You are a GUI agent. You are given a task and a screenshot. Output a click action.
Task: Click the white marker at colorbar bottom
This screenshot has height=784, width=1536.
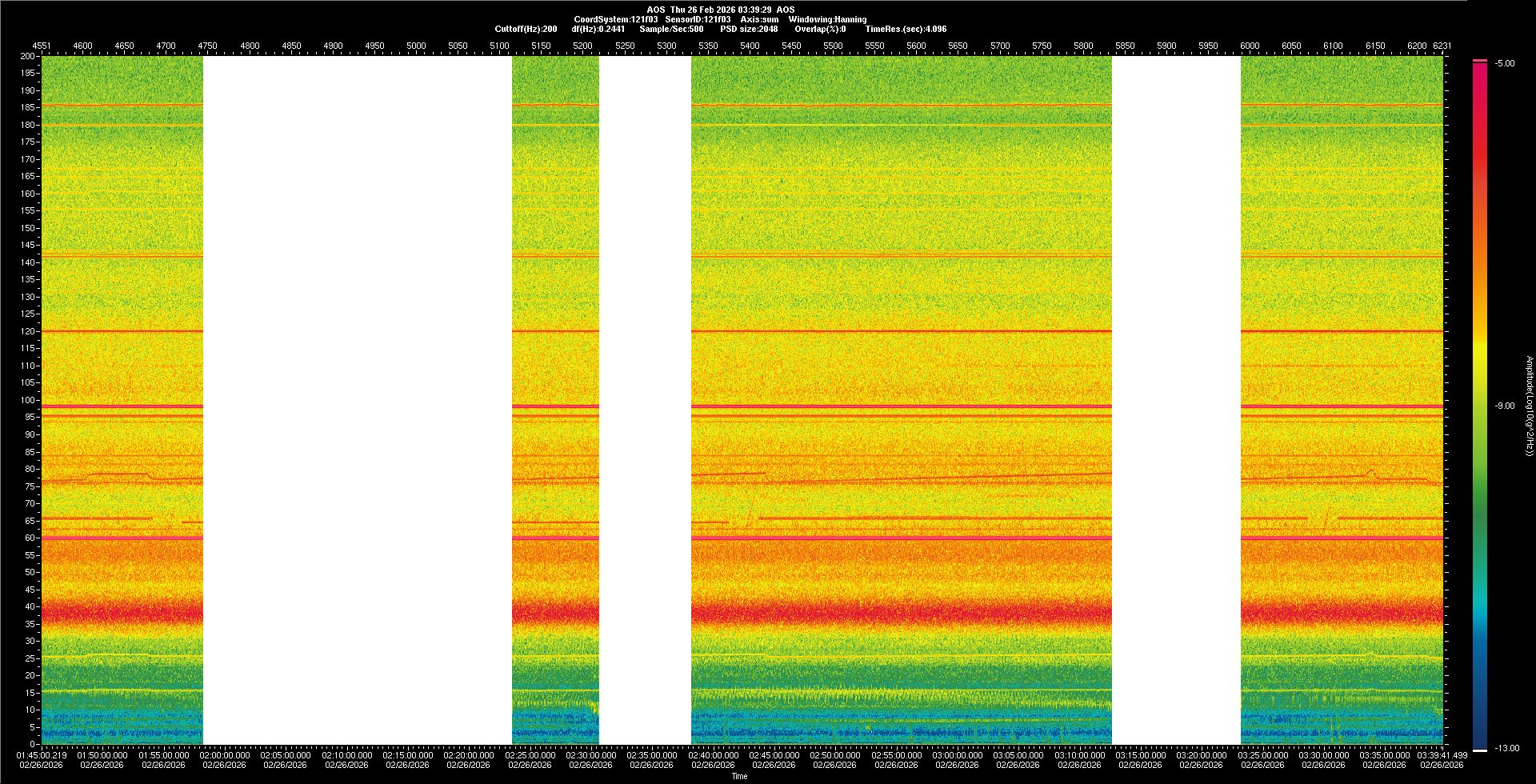click(x=1480, y=750)
